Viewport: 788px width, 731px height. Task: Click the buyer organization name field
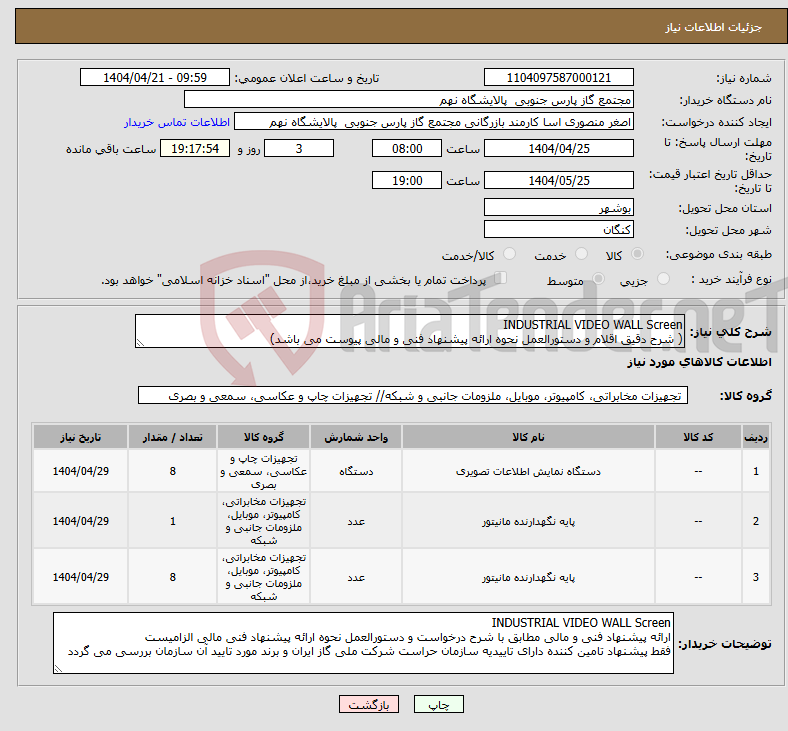pyautogui.click(x=409, y=99)
